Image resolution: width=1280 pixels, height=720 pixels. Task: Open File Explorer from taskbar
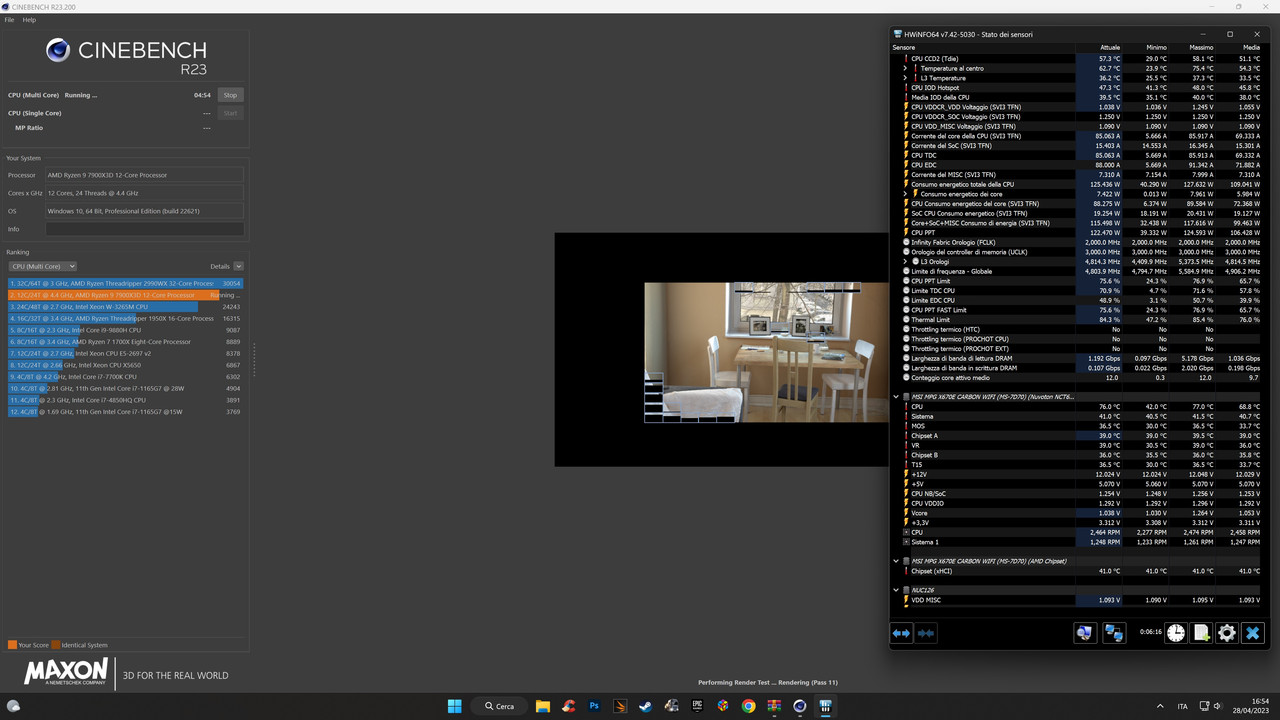click(542, 706)
